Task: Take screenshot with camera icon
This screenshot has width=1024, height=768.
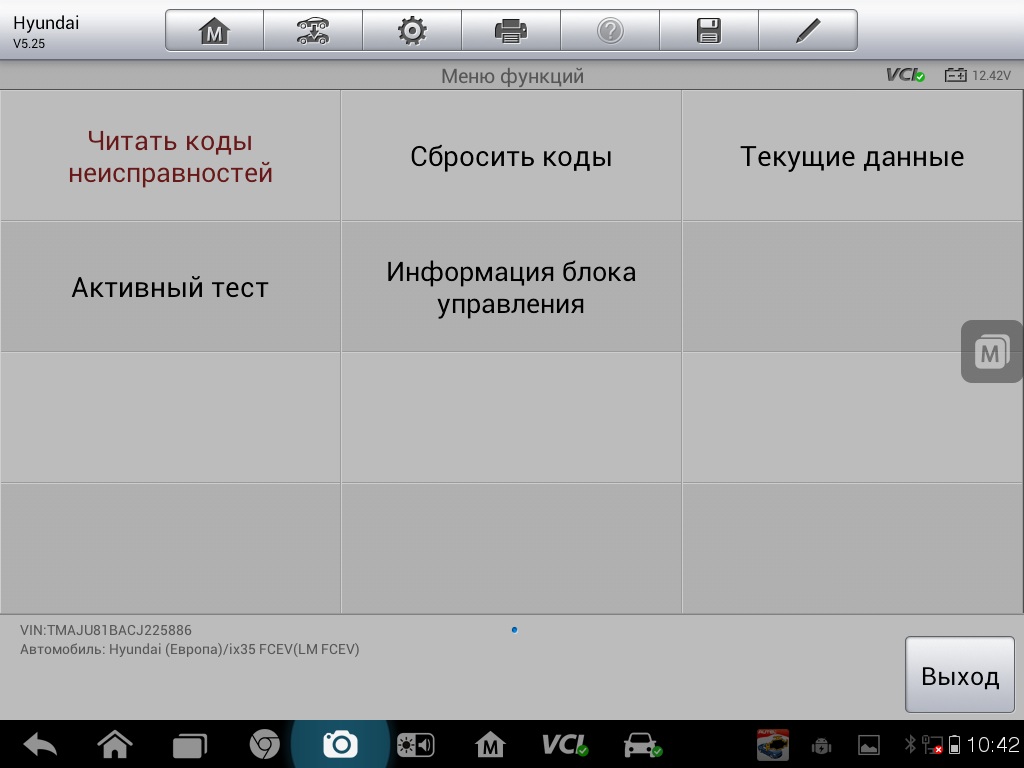Action: click(340, 745)
